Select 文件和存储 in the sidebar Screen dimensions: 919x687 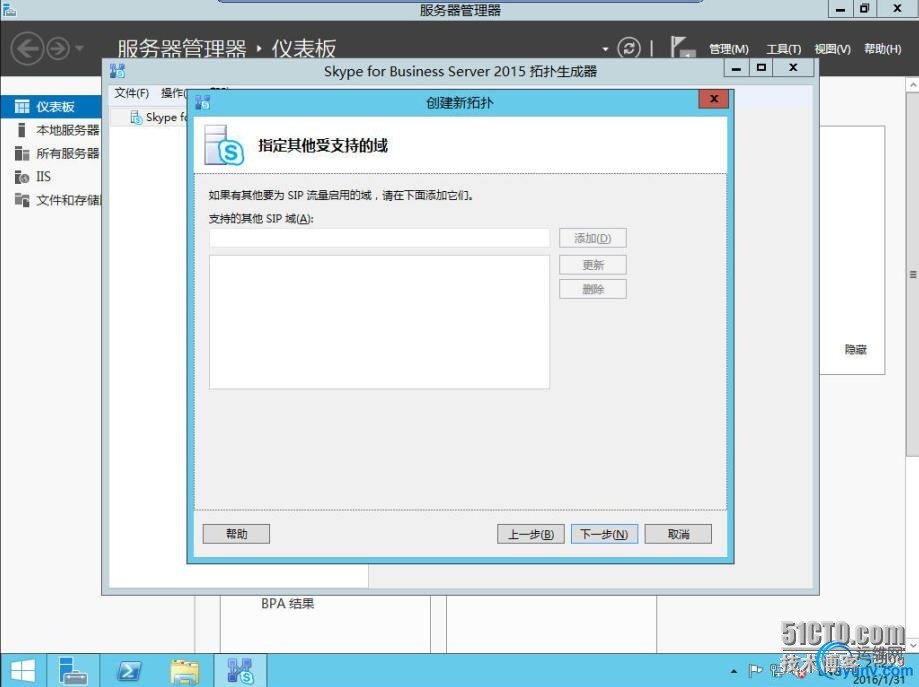point(52,200)
